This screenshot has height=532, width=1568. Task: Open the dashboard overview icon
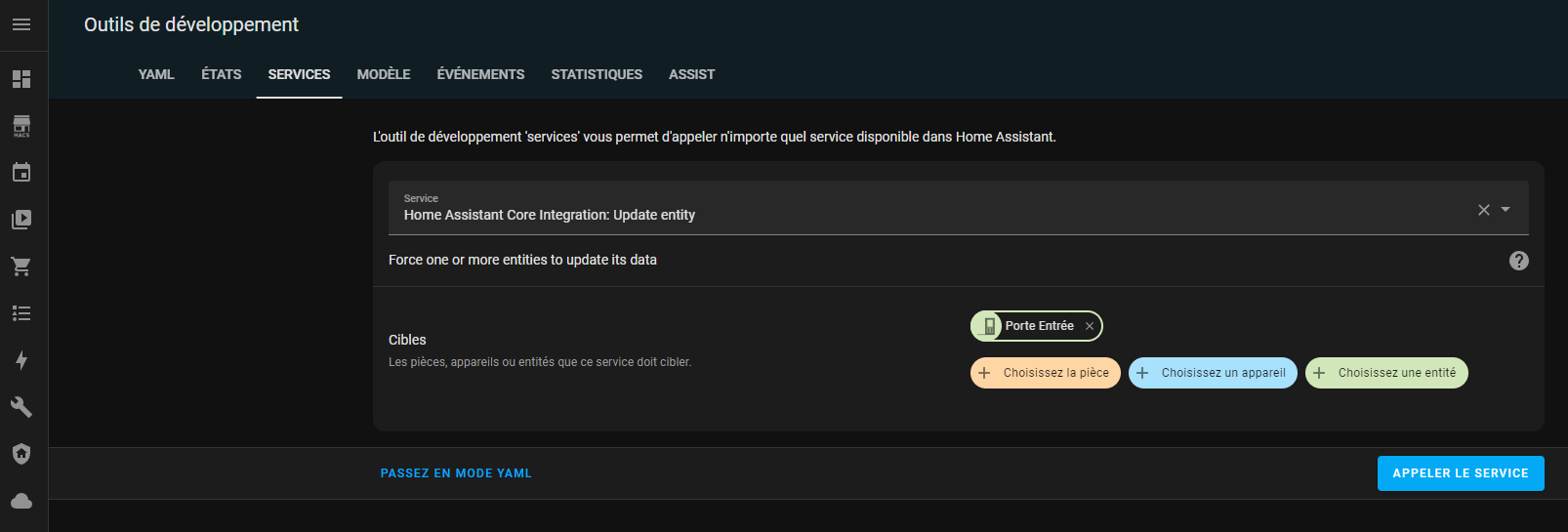21,79
